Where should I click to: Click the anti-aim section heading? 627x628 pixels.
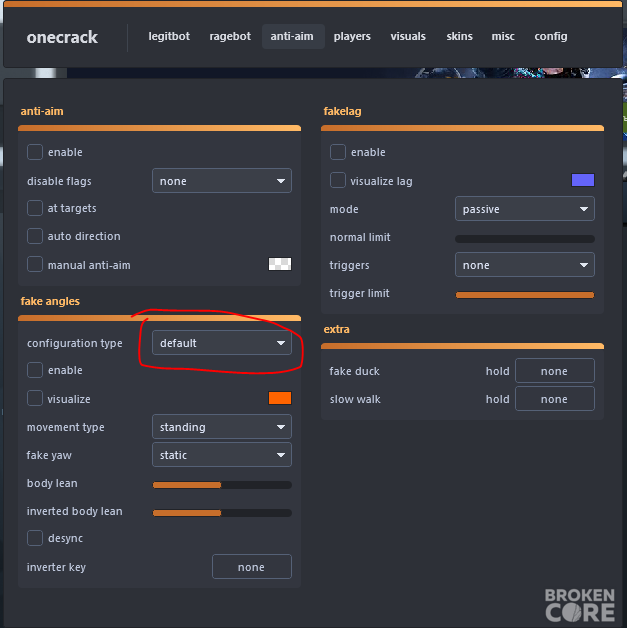(42, 111)
